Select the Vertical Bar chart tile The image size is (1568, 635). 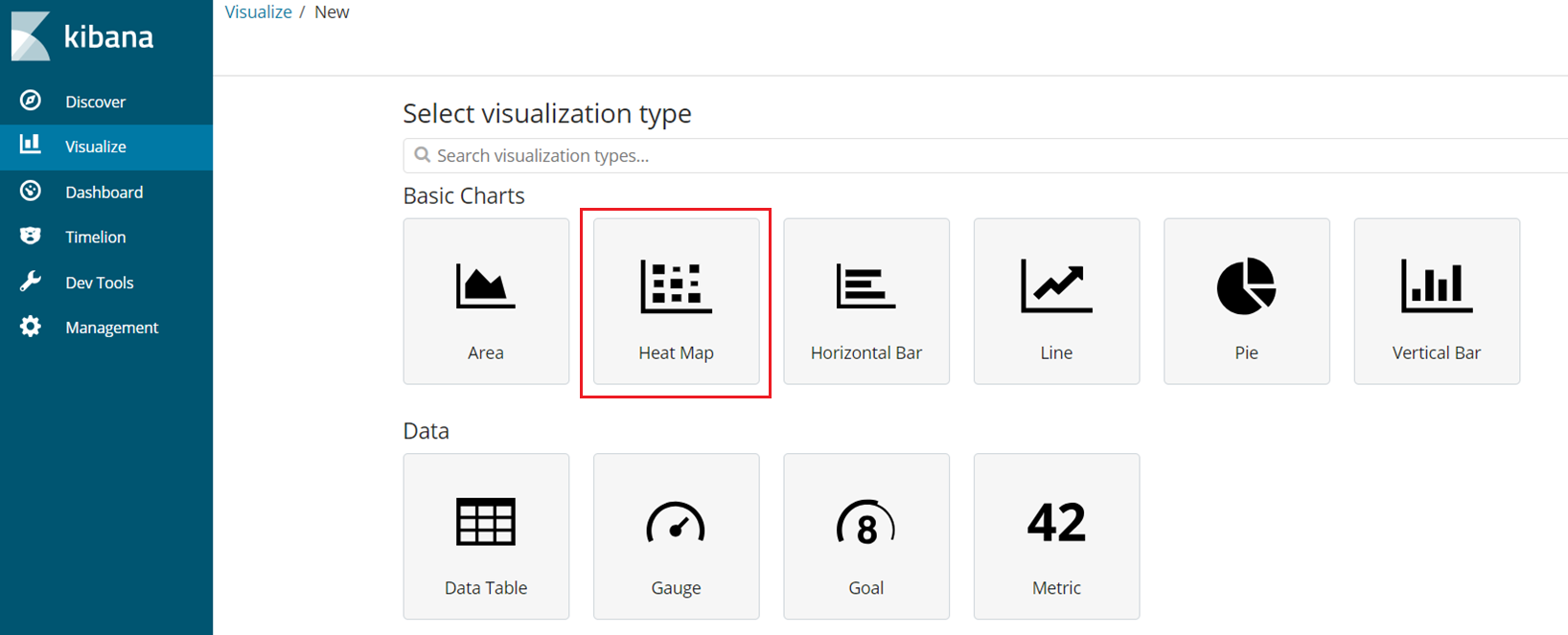point(1437,302)
